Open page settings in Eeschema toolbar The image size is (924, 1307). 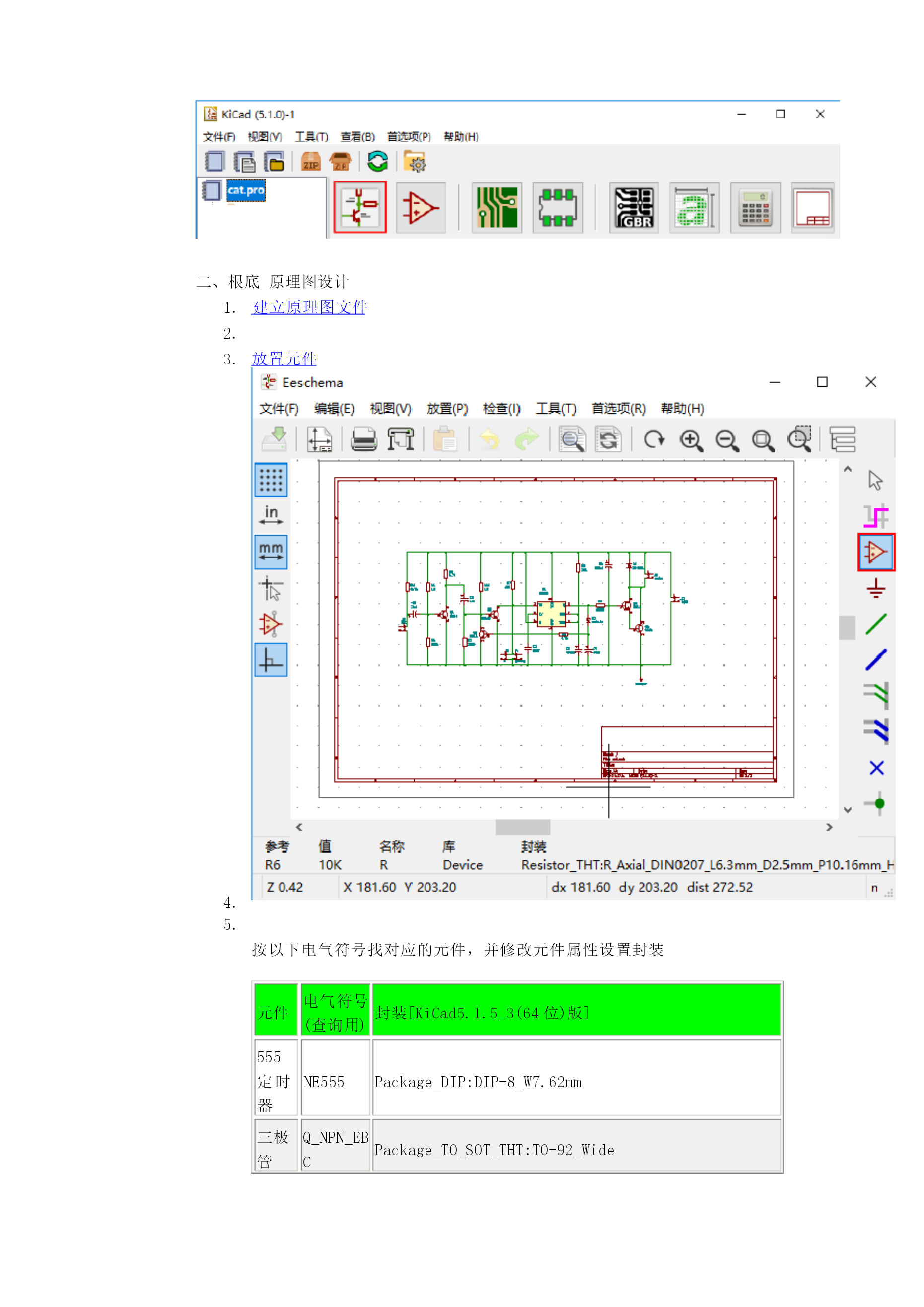[x=319, y=439]
